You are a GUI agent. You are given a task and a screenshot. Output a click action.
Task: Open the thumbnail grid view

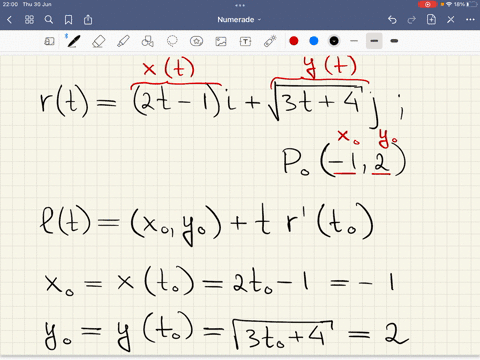(x=29, y=20)
